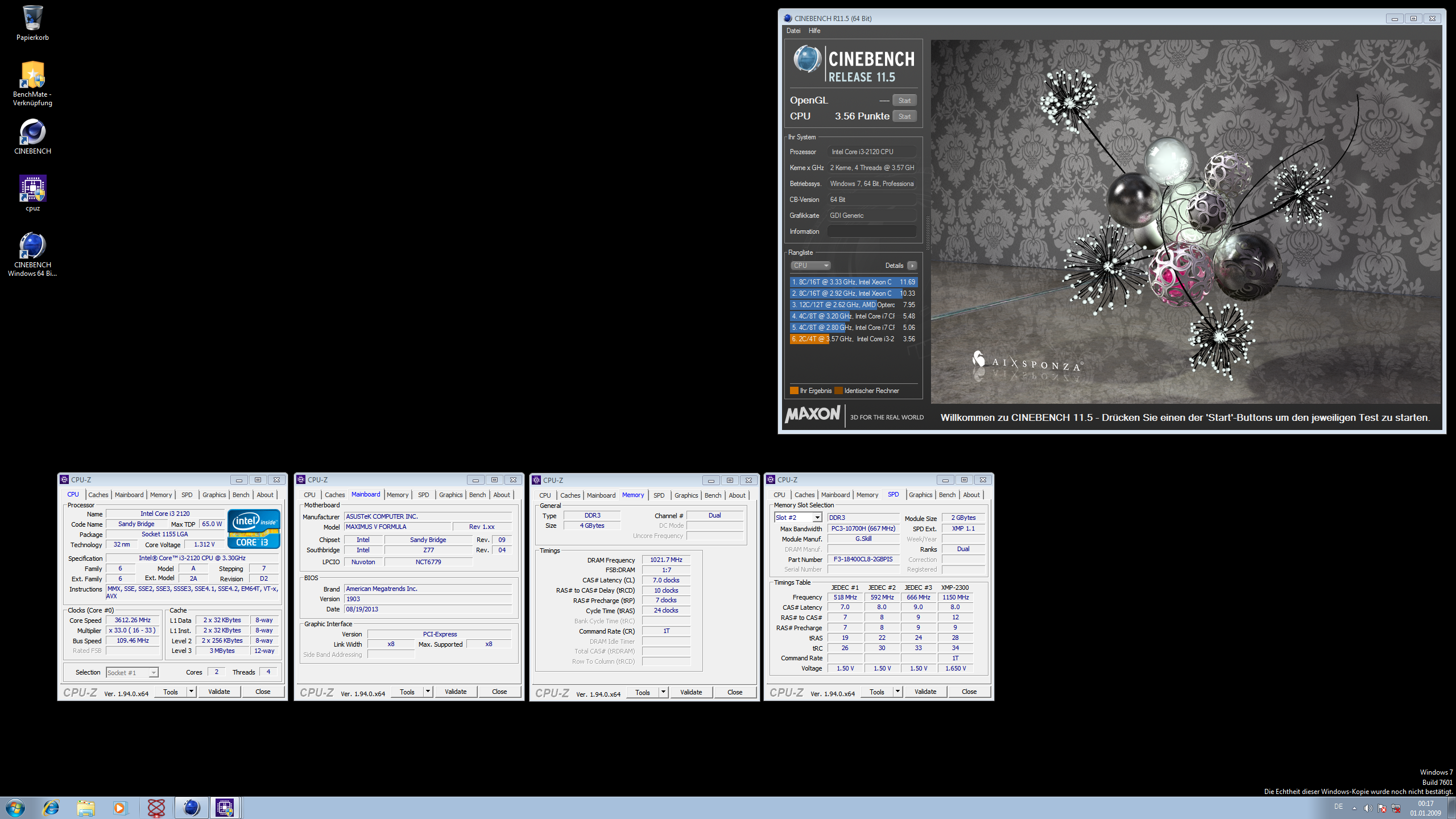The height and width of the screenshot is (819, 1456).
Task: Click the taskbar clock showing 00:17
Action: coord(1425,808)
